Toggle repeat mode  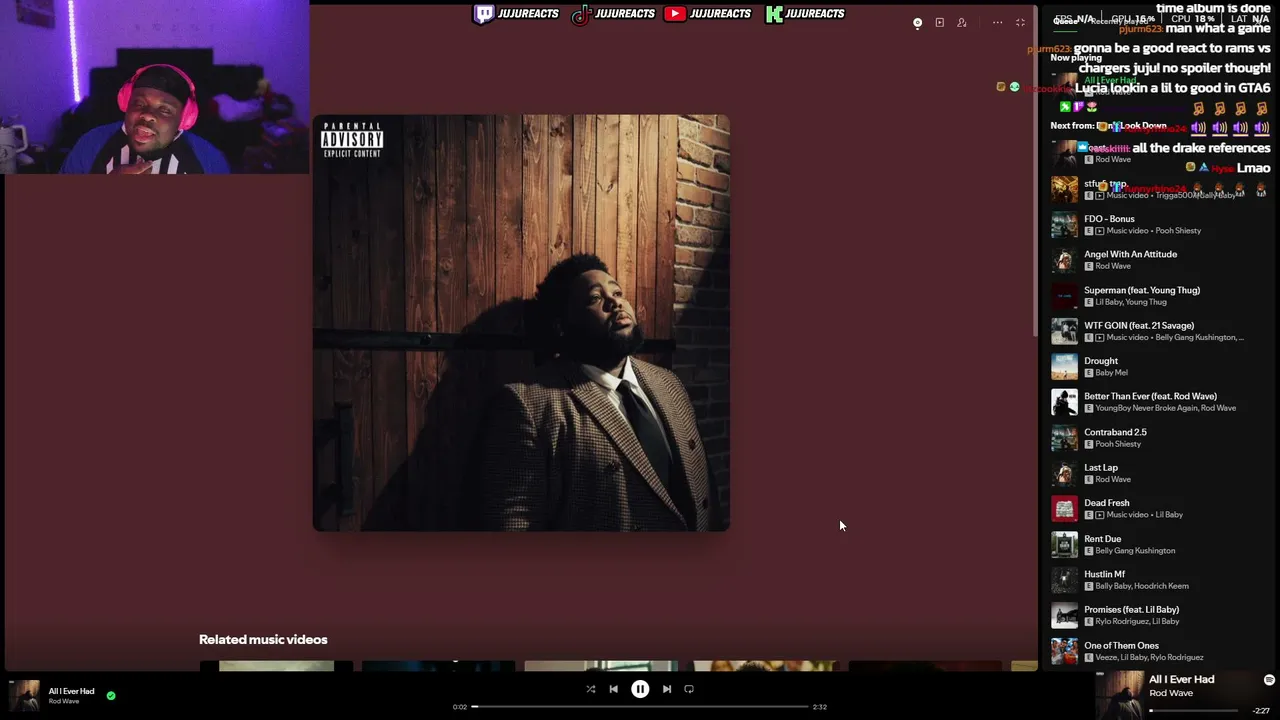[x=689, y=689]
